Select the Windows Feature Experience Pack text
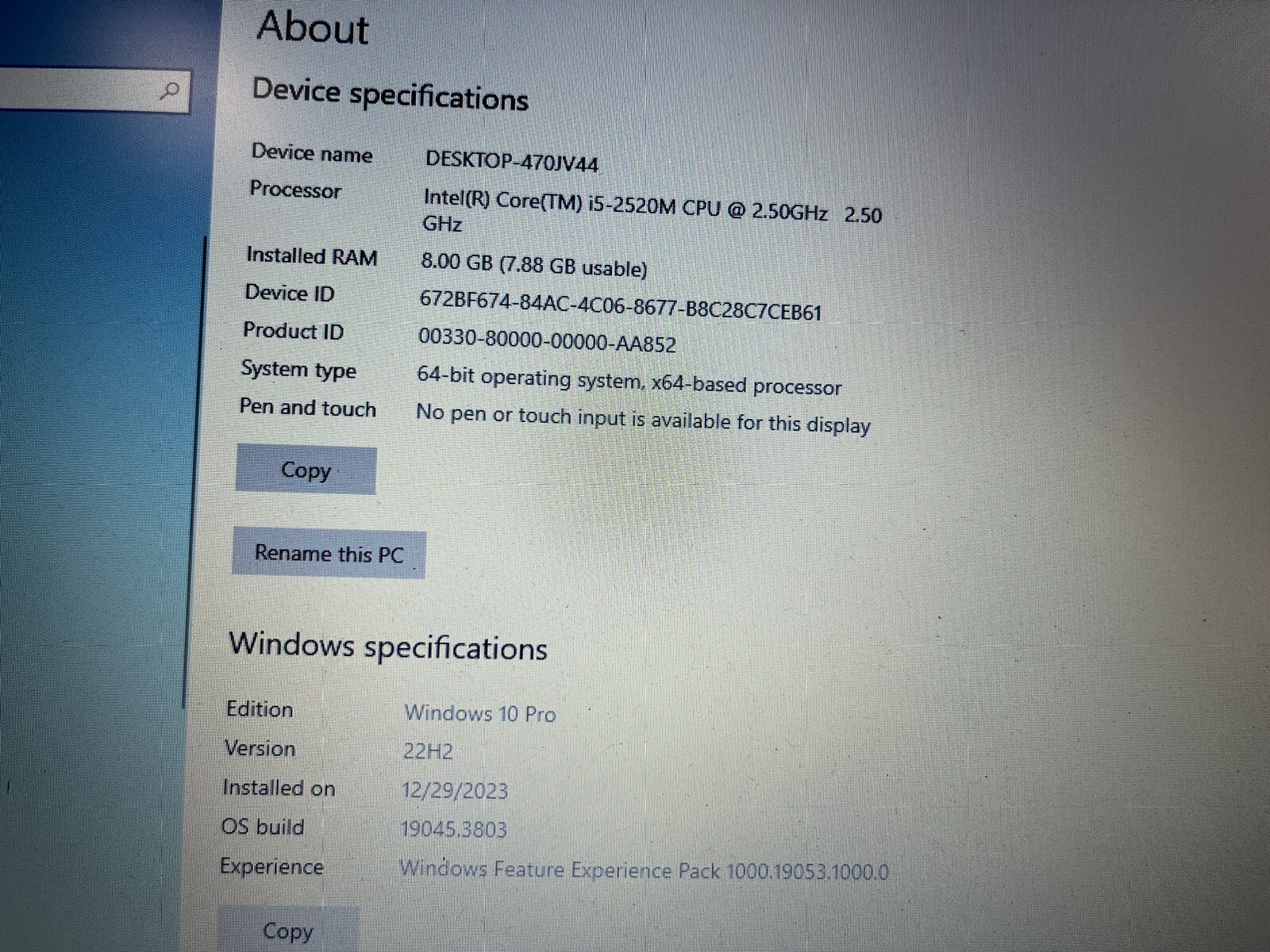Image resolution: width=1270 pixels, height=952 pixels. (644, 870)
